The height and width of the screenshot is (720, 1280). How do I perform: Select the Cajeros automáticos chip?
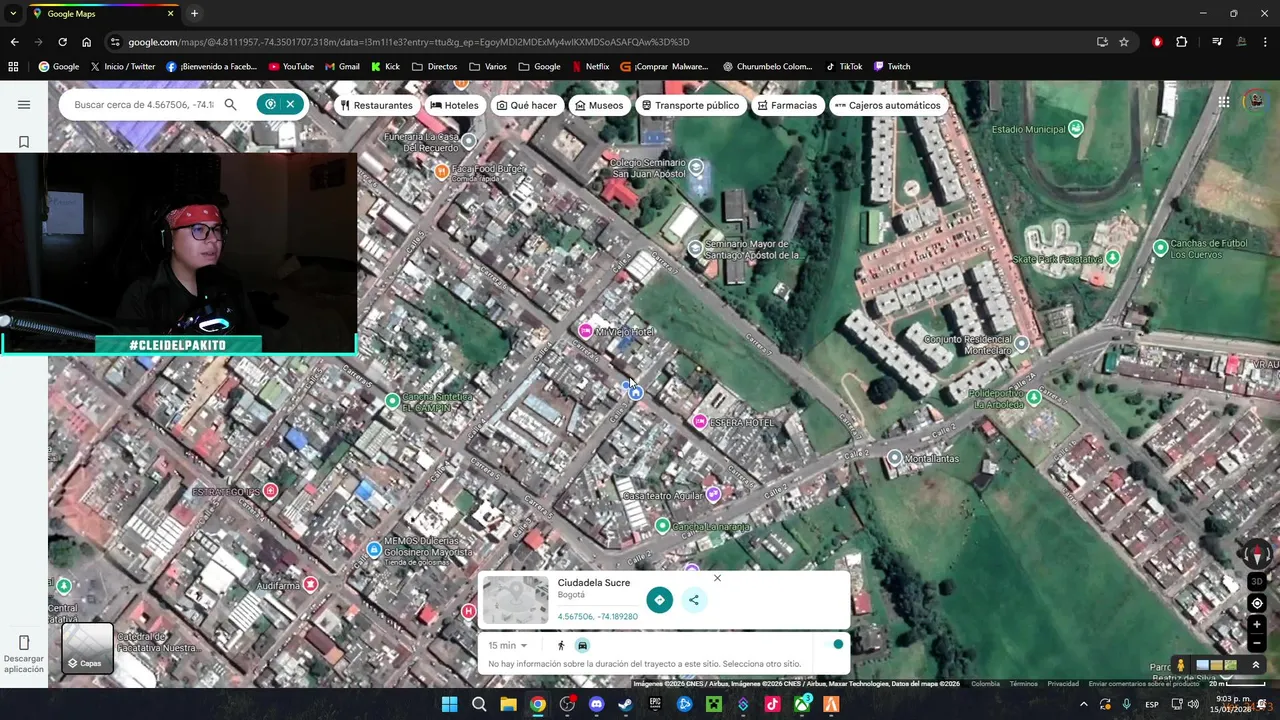click(x=887, y=105)
